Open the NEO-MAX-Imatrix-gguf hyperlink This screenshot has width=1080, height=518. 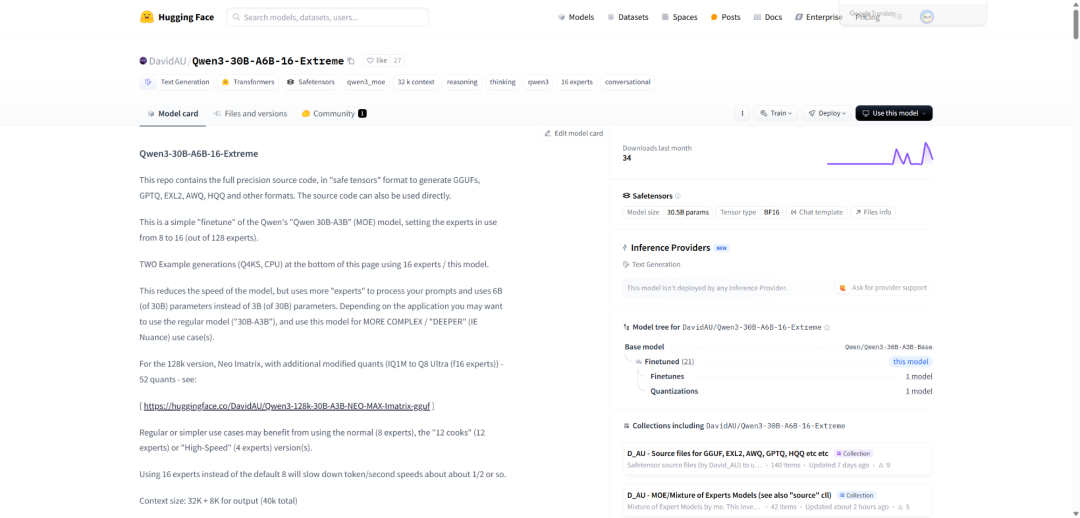[287, 406]
